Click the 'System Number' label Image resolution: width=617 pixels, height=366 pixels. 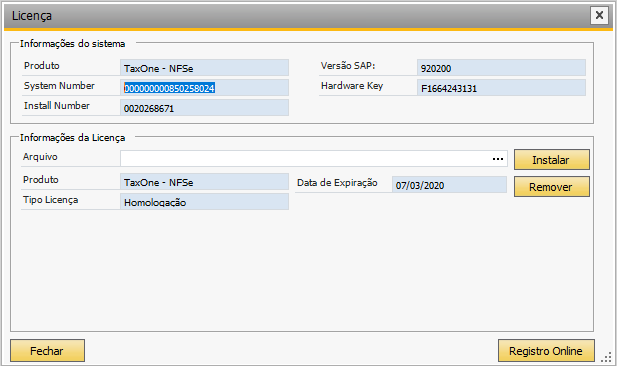tap(59, 85)
